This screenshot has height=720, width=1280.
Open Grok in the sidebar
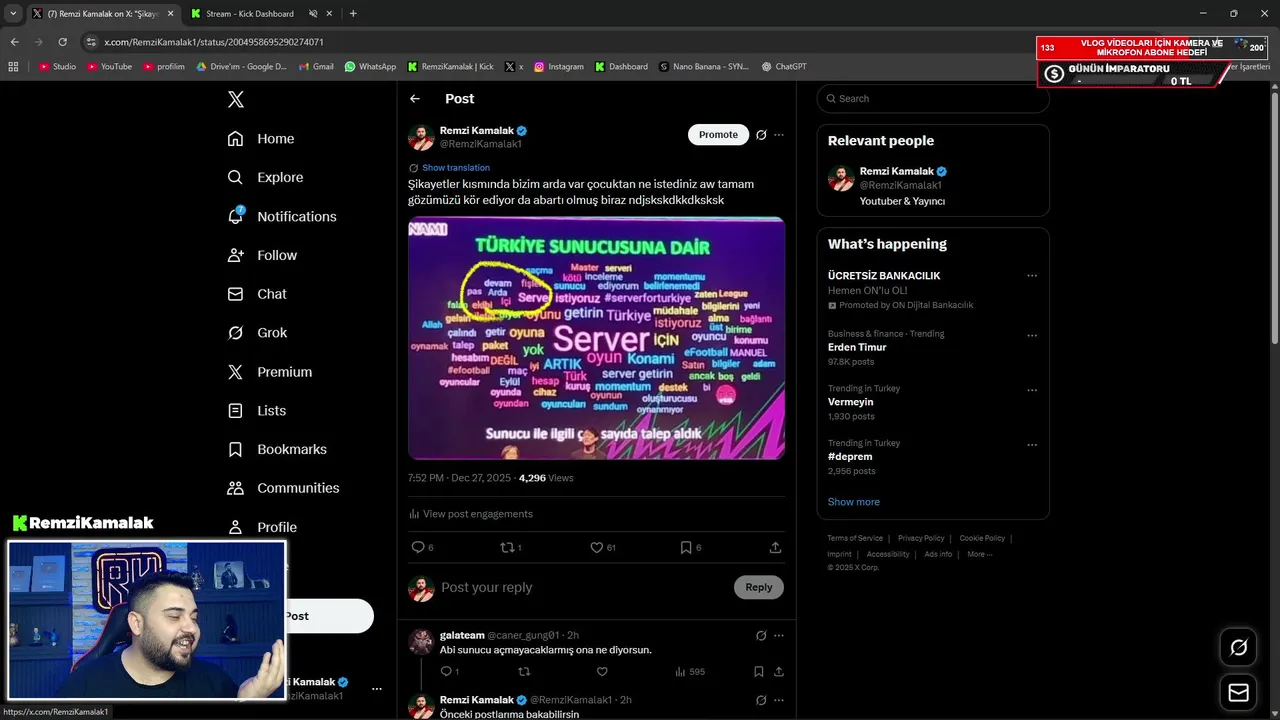point(257,333)
